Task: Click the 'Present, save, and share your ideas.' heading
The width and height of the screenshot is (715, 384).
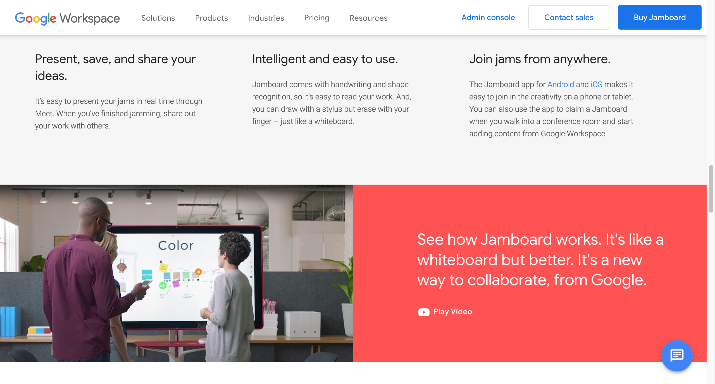Action: [115, 67]
